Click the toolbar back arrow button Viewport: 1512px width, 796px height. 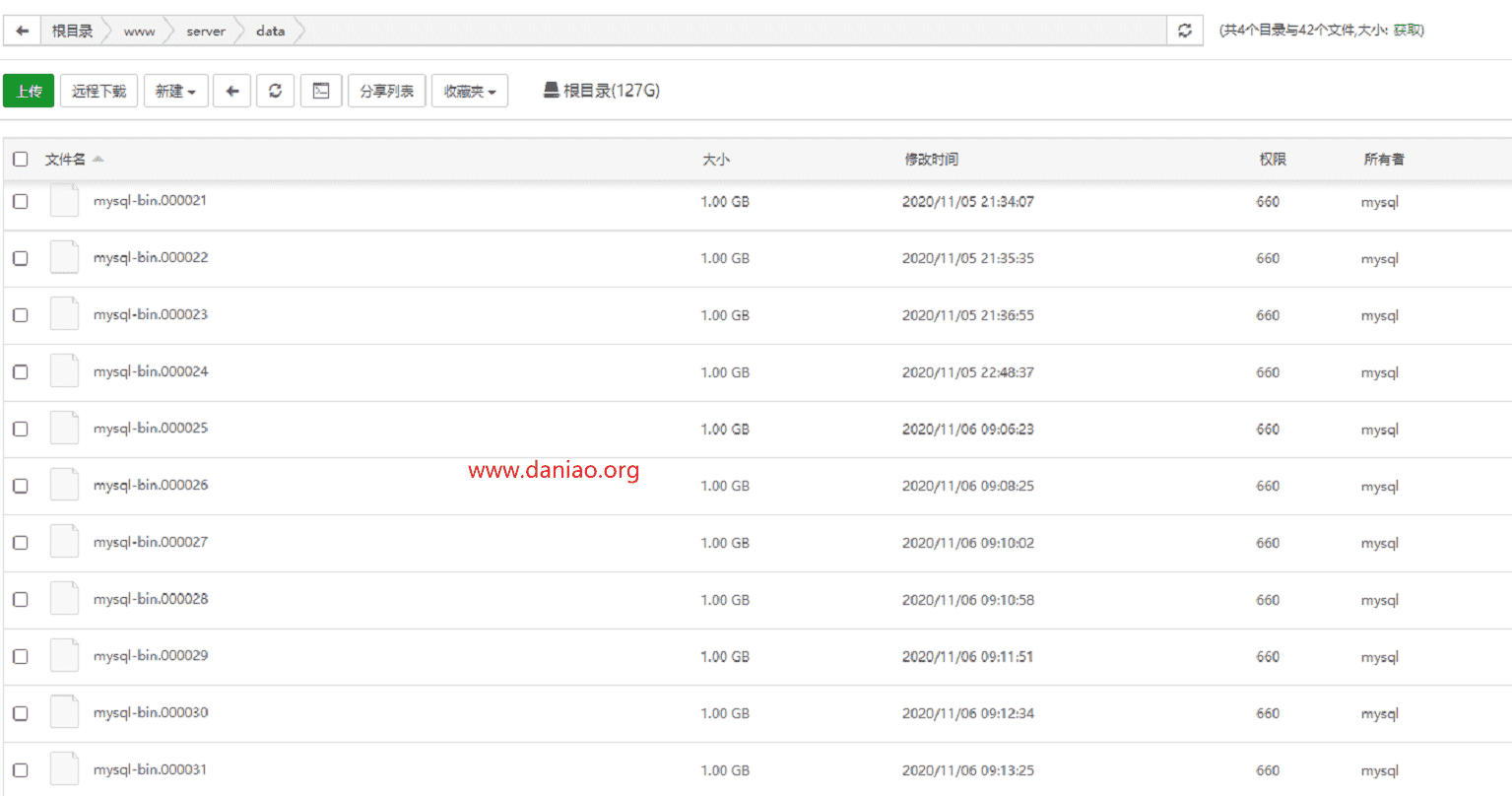[232, 91]
